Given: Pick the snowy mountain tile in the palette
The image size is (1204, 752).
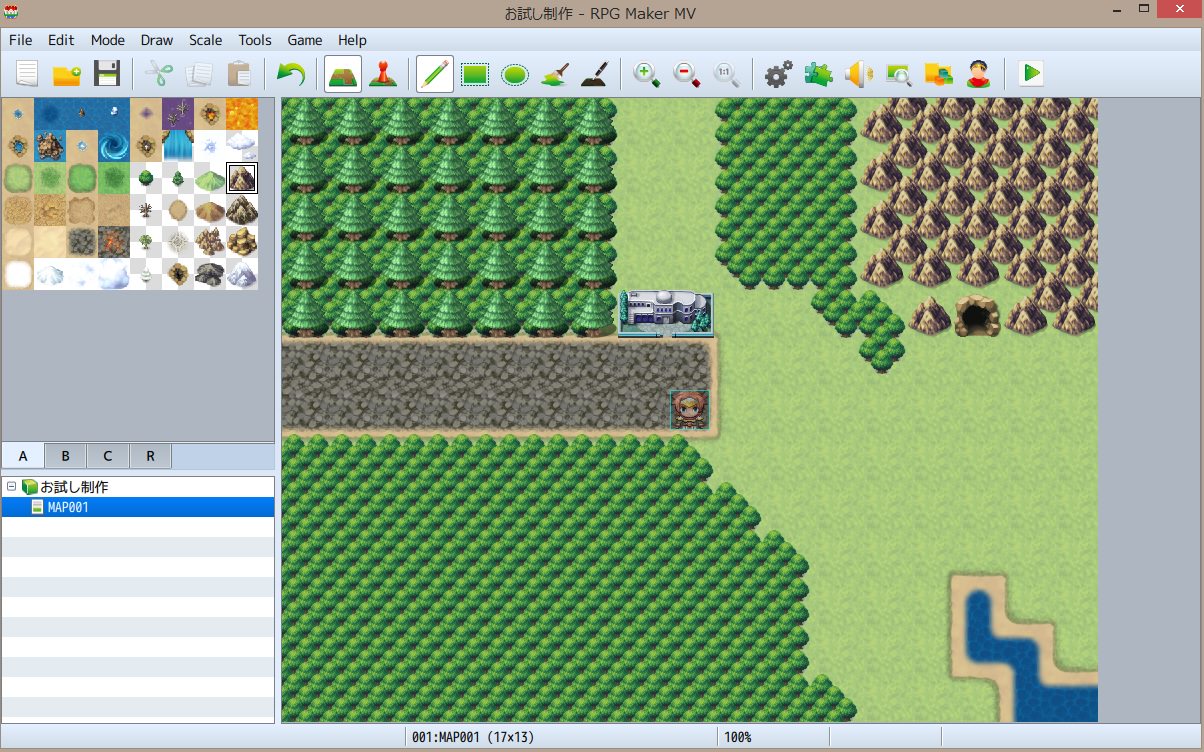Looking at the screenshot, I should click(x=242, y=274).
